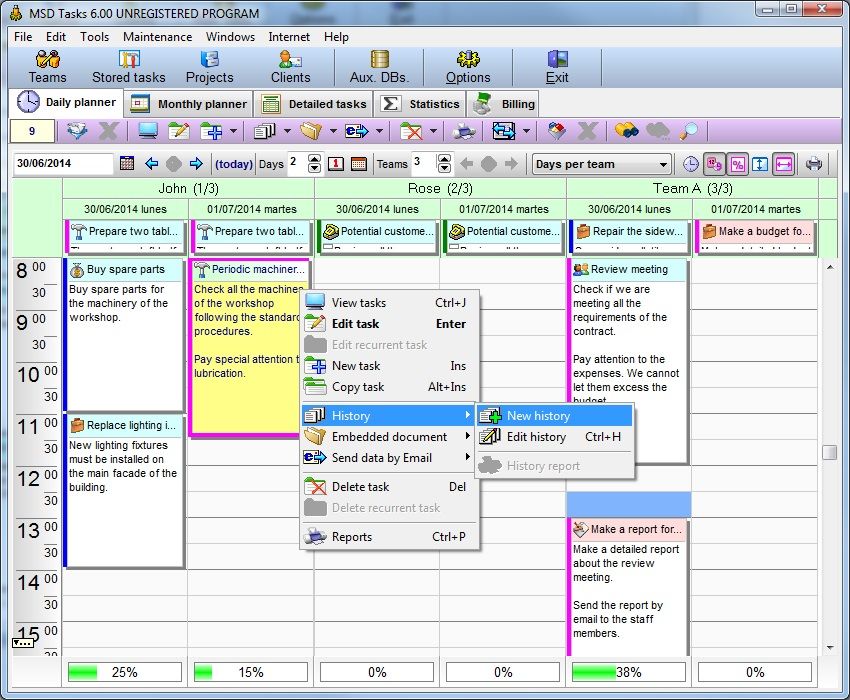Decrease the Teams value with down arrow
850x700 pixels.
tap(444, 168)
